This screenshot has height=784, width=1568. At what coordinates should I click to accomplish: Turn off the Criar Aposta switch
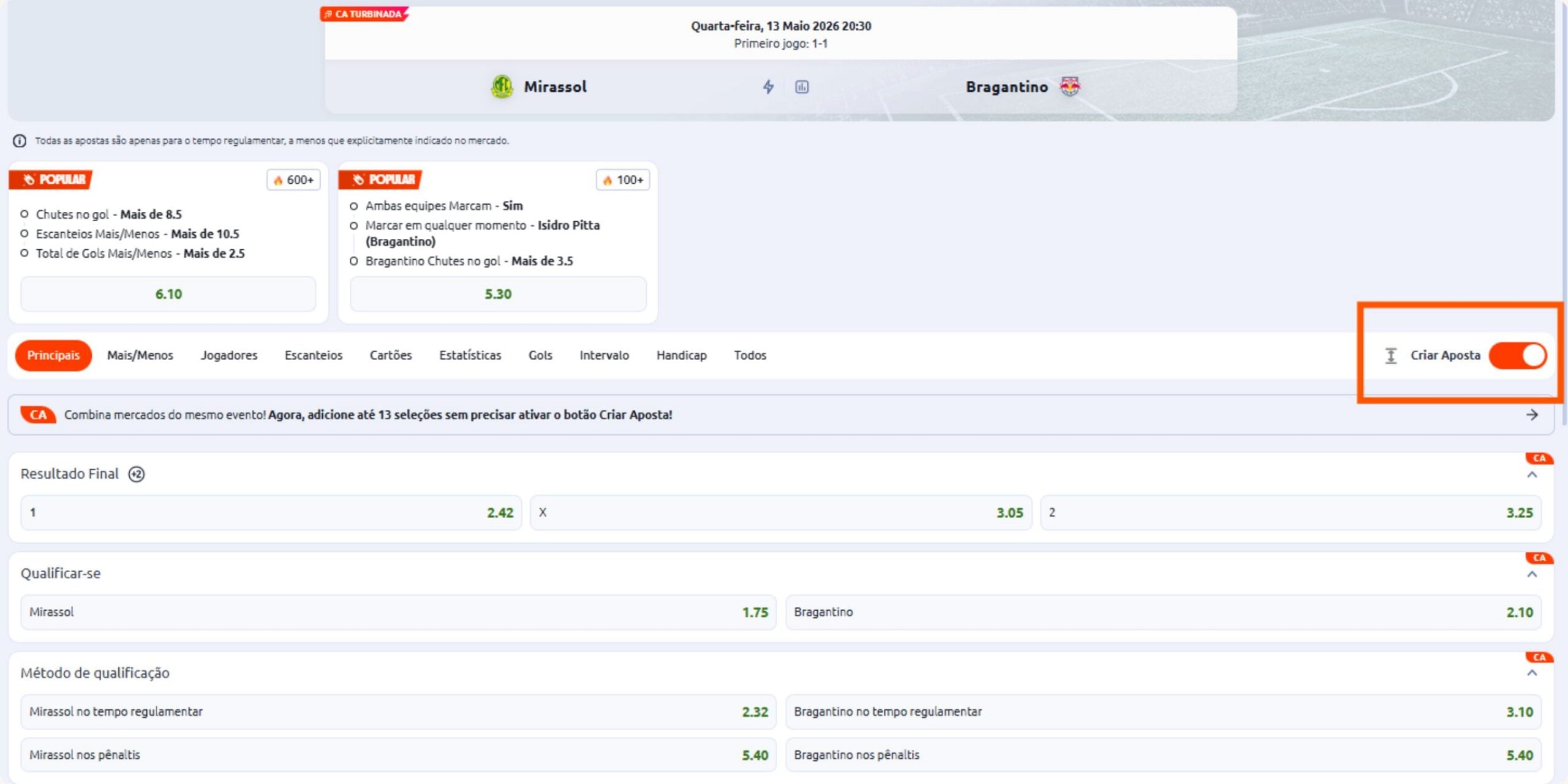point(1518,355)
